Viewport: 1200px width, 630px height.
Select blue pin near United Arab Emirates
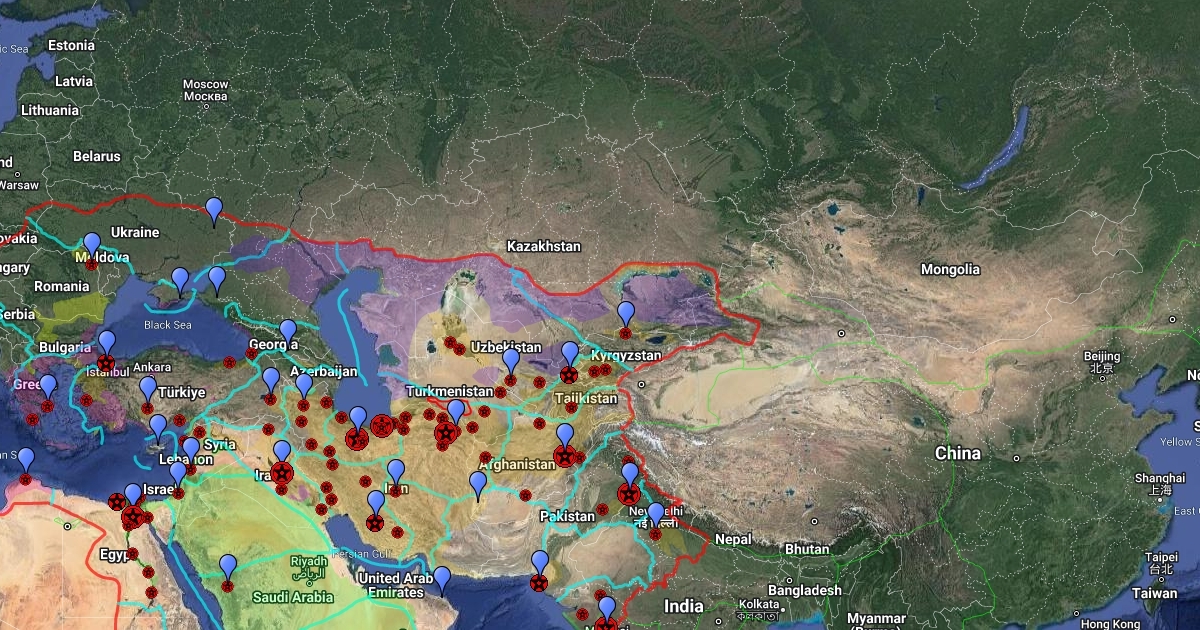442,580
